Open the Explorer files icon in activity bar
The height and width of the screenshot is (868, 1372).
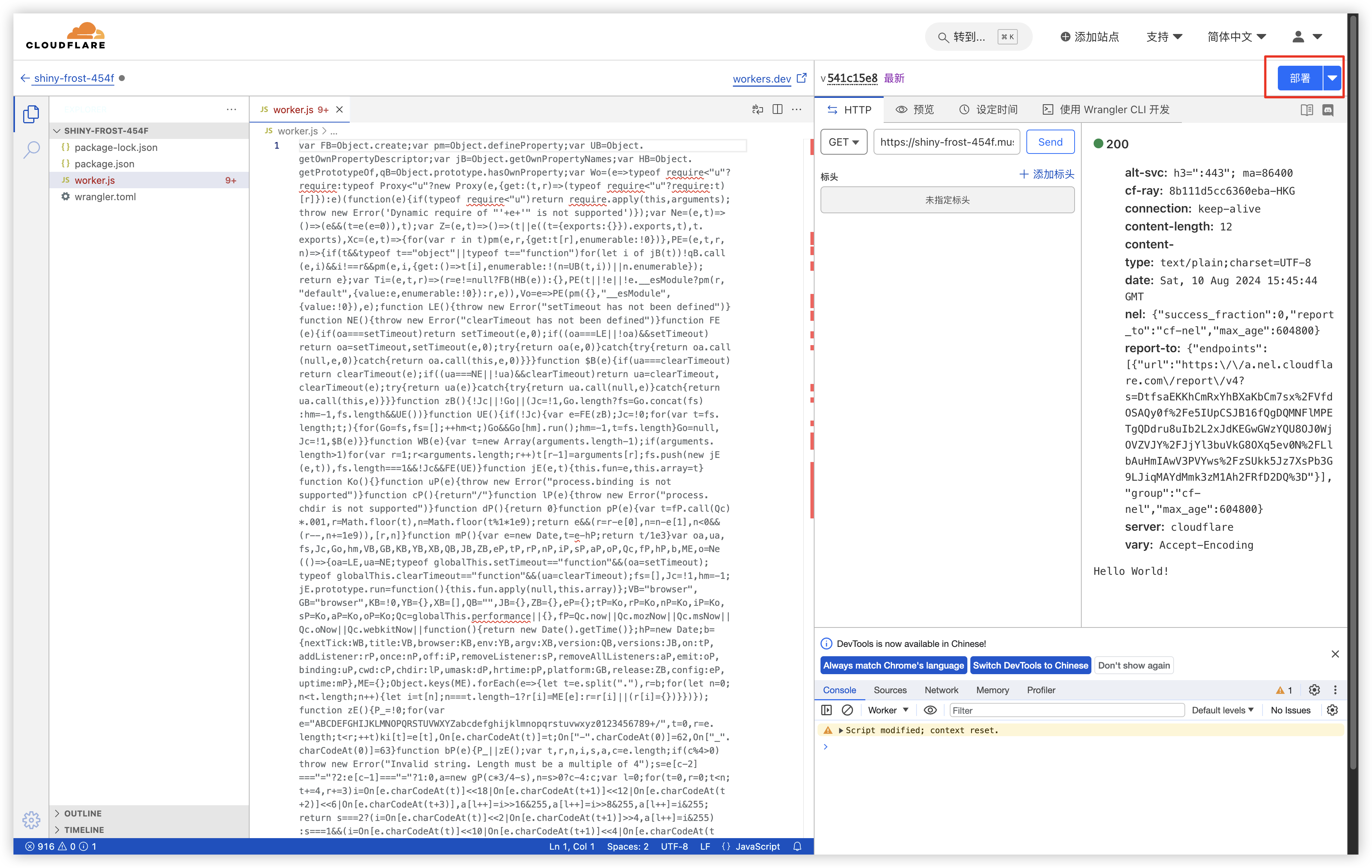tap(31, 114)
